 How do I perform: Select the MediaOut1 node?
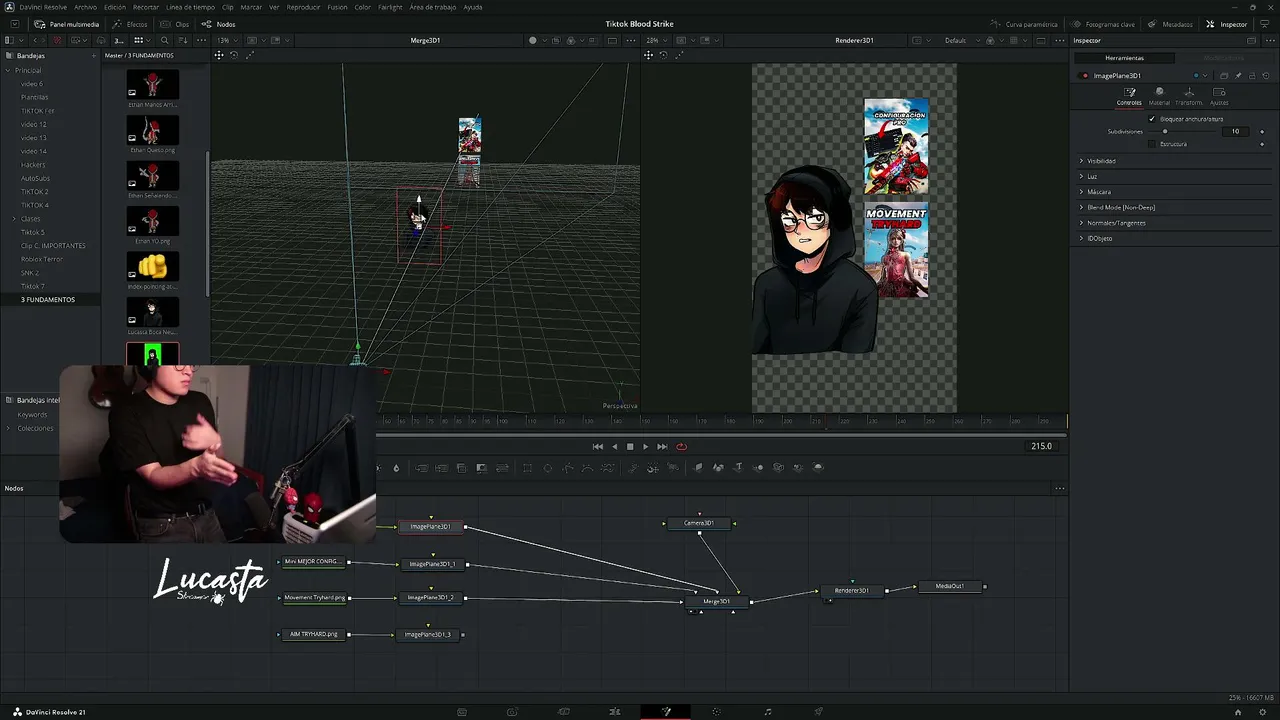pos(950,586)
